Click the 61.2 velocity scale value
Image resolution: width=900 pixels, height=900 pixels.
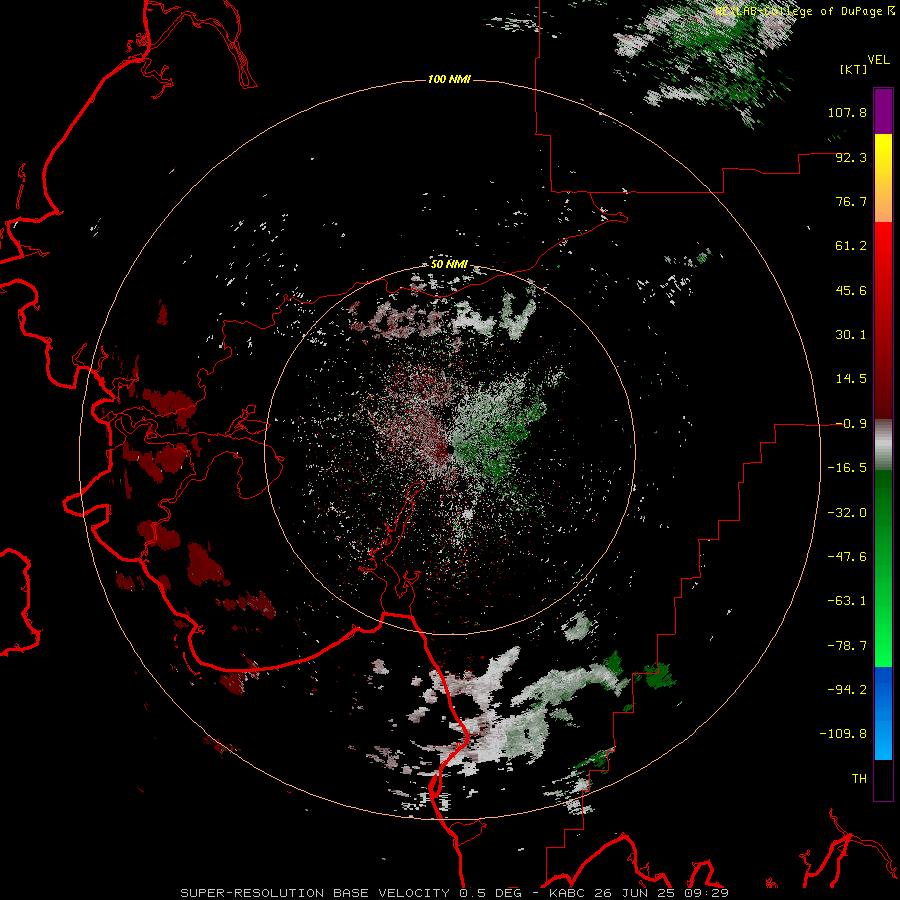(x=851, y=246)
